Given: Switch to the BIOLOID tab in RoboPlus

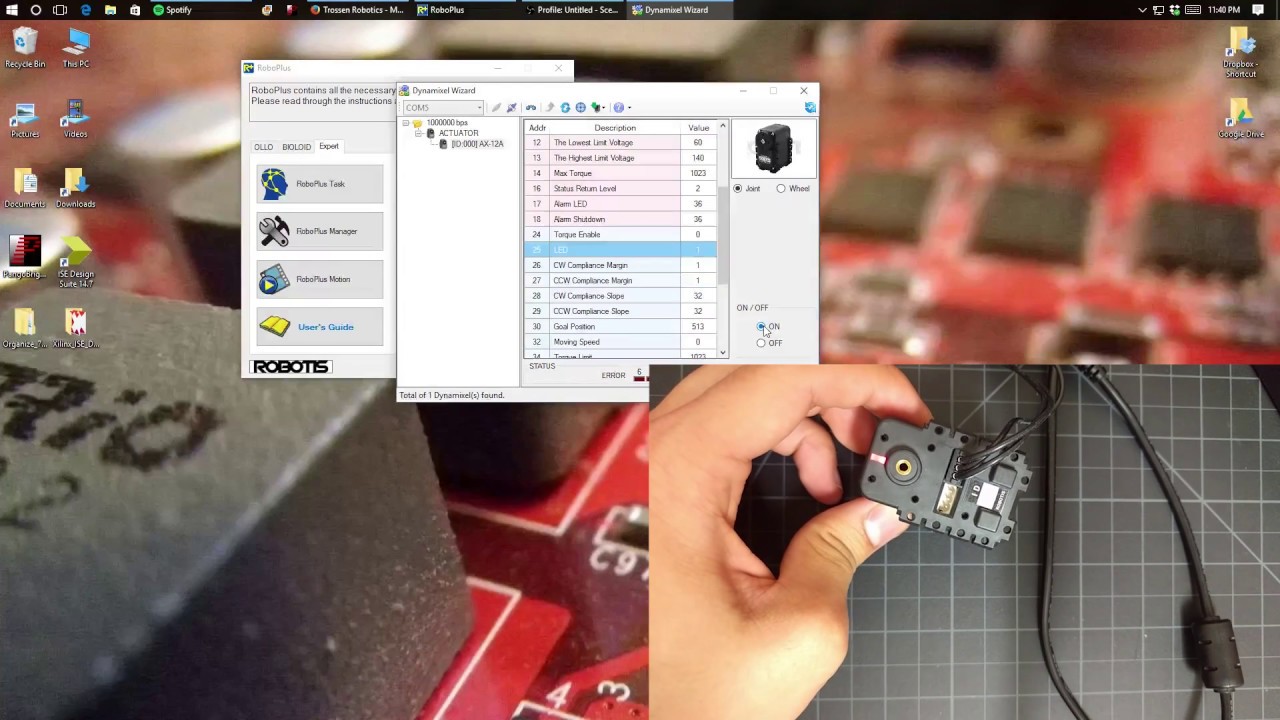Looking at the screenshot, I should click(x=296, y=147).
